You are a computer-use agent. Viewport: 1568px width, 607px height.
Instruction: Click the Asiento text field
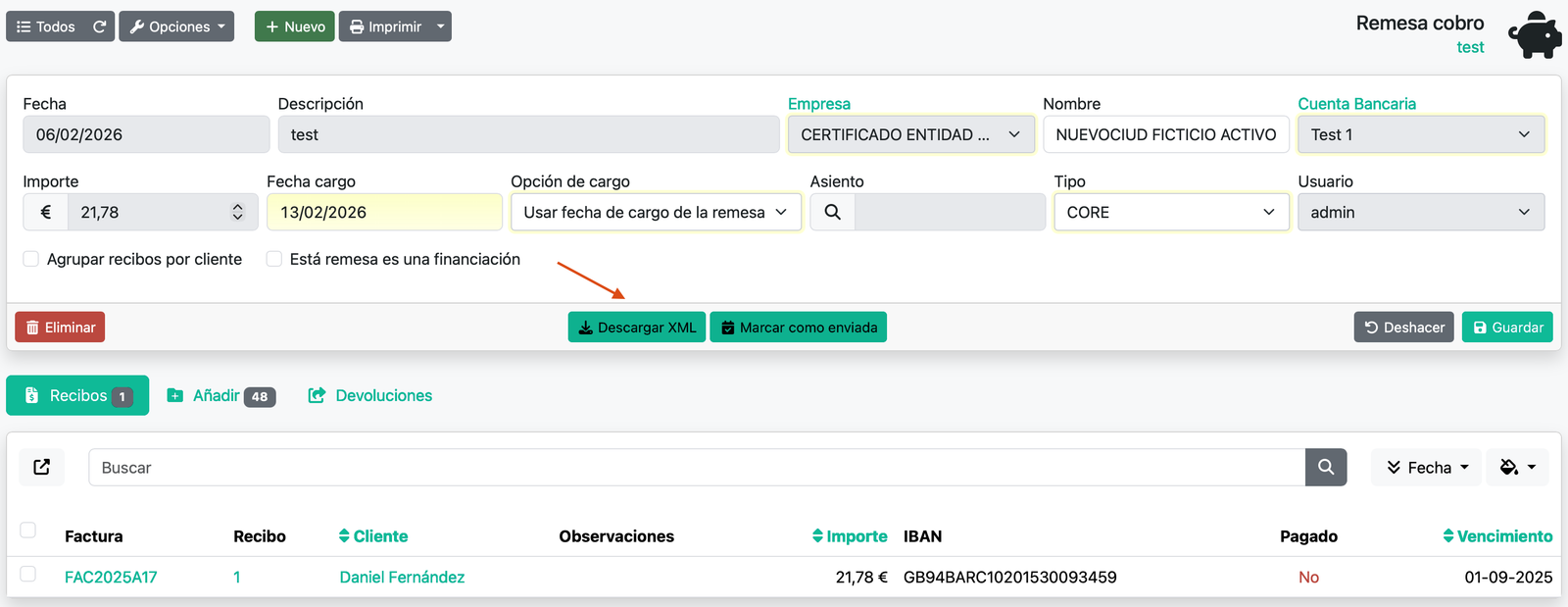(950, 212)
